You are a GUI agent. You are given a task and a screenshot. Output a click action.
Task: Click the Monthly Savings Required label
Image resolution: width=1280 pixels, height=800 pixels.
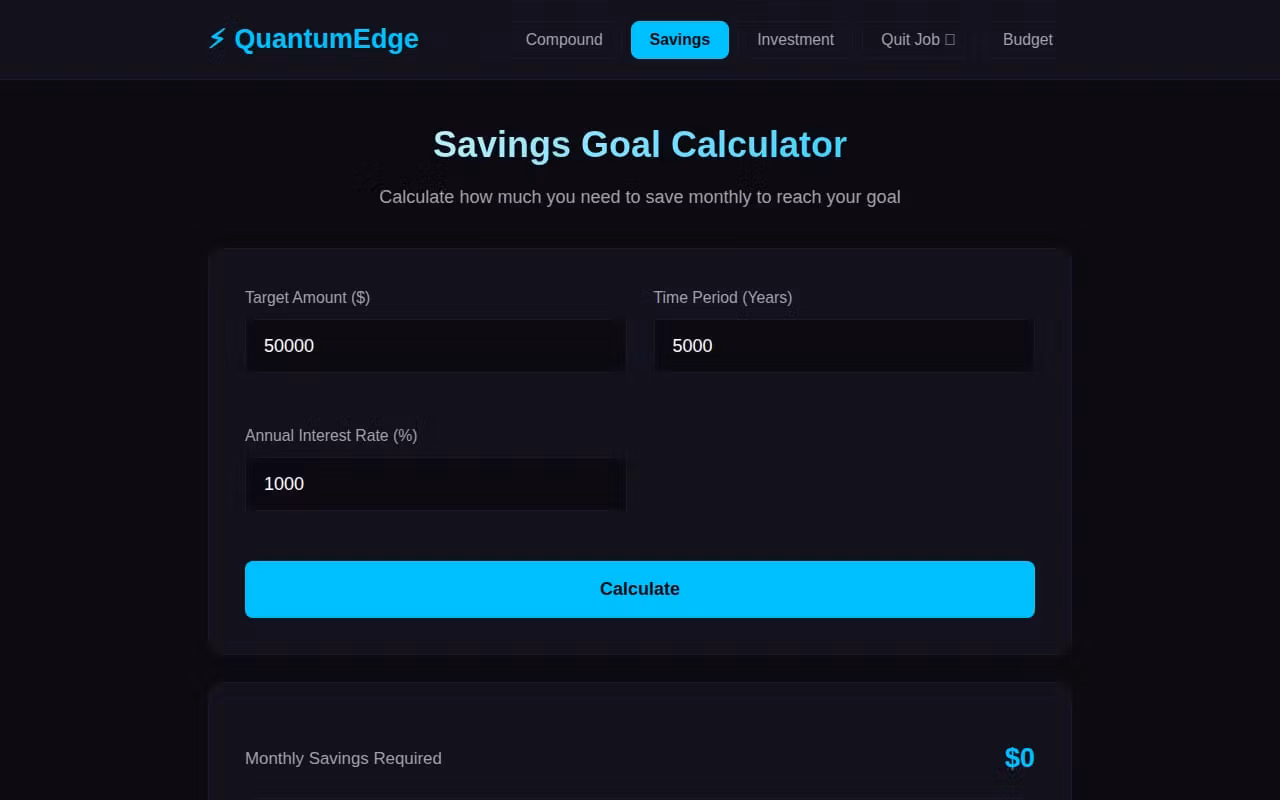[x=343, y=758]
